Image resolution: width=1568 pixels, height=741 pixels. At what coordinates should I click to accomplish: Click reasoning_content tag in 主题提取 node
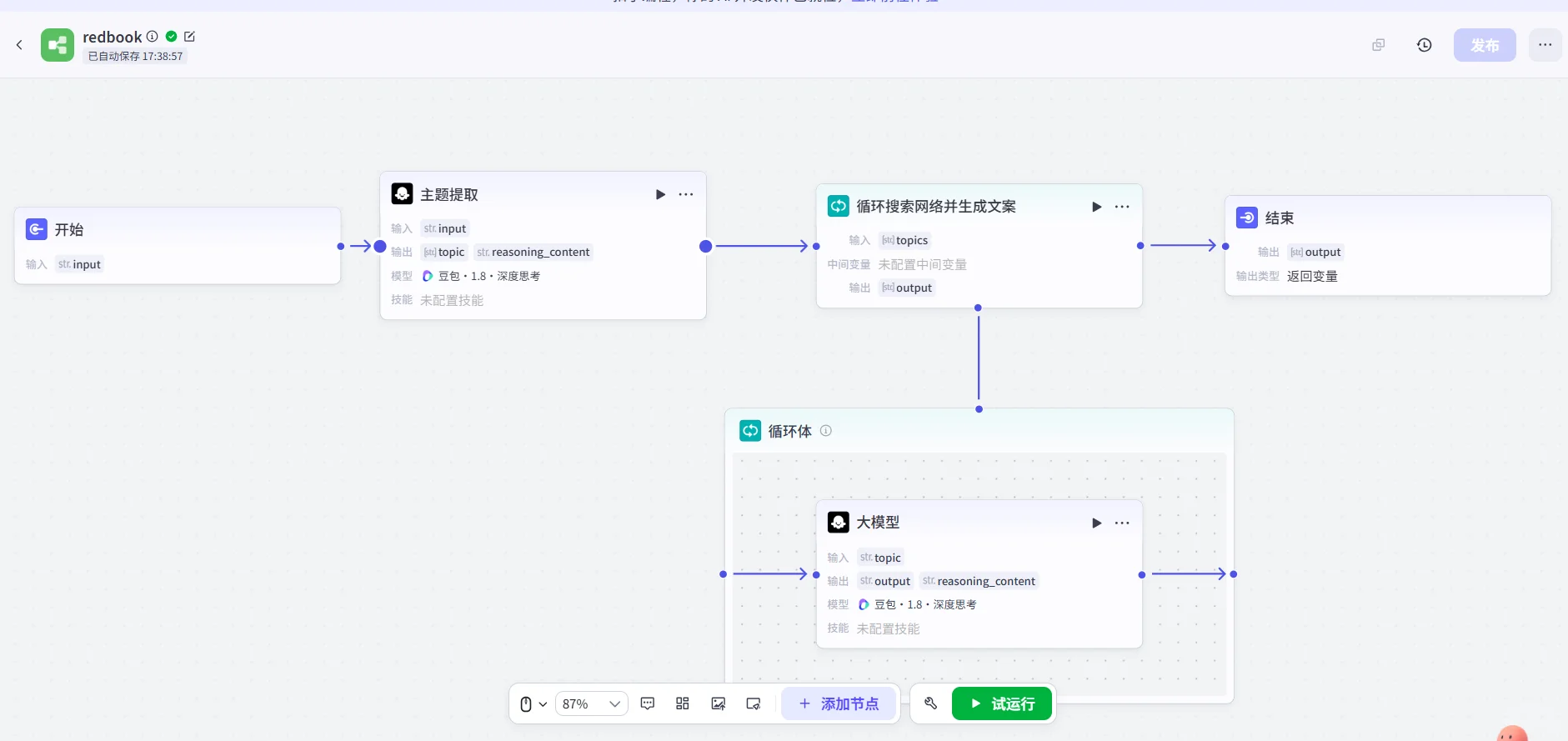(x=534, y=252)
